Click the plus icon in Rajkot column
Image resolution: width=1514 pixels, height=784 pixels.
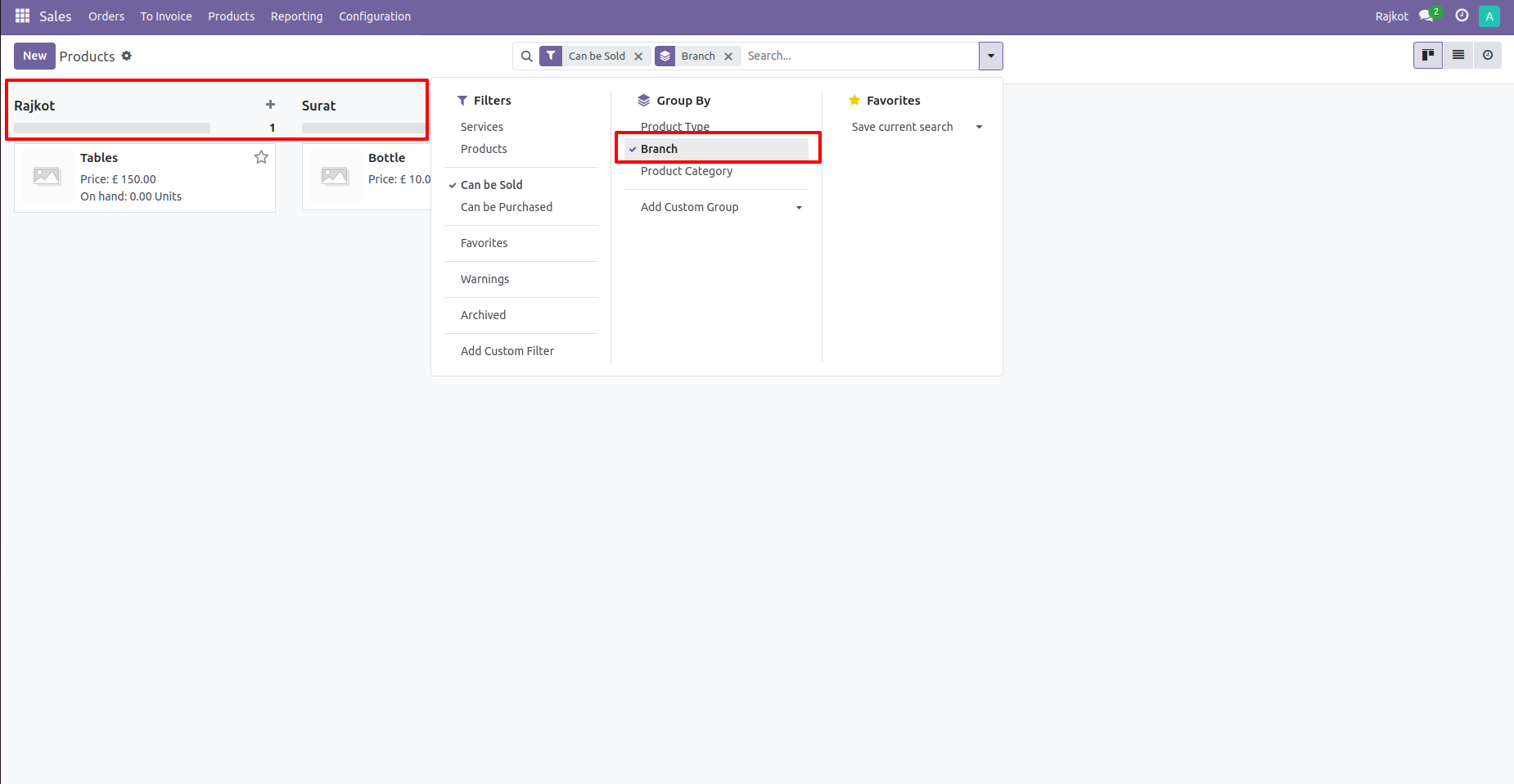click(x=270, y=105)
